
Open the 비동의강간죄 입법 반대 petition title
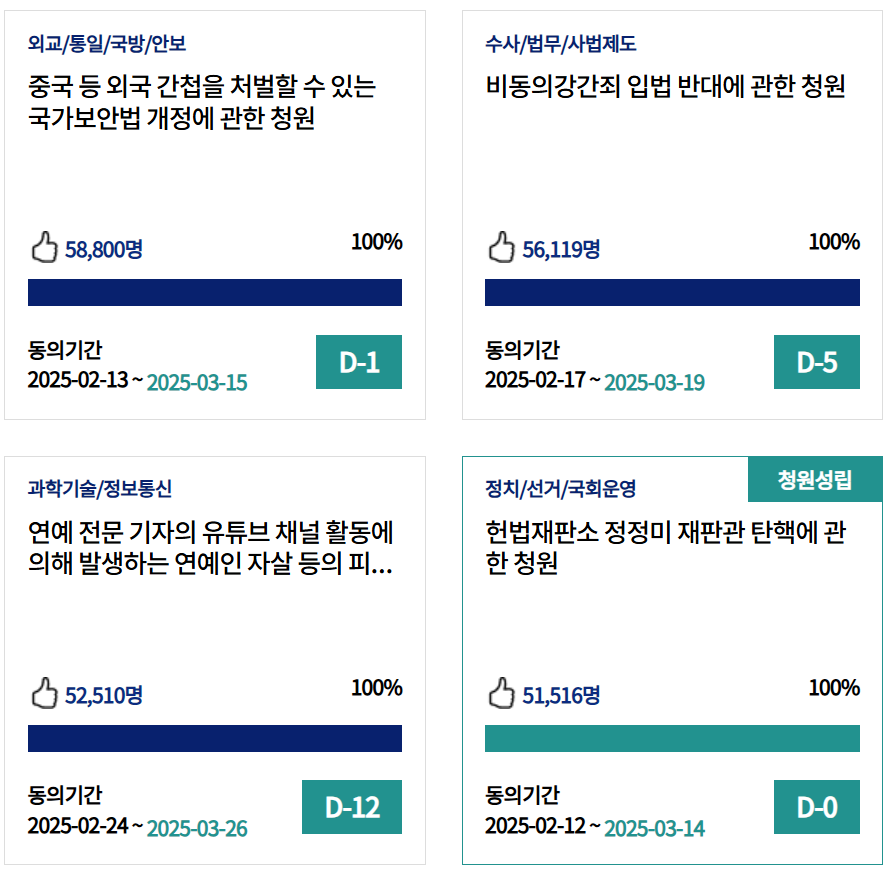click(x=665, y=88)
